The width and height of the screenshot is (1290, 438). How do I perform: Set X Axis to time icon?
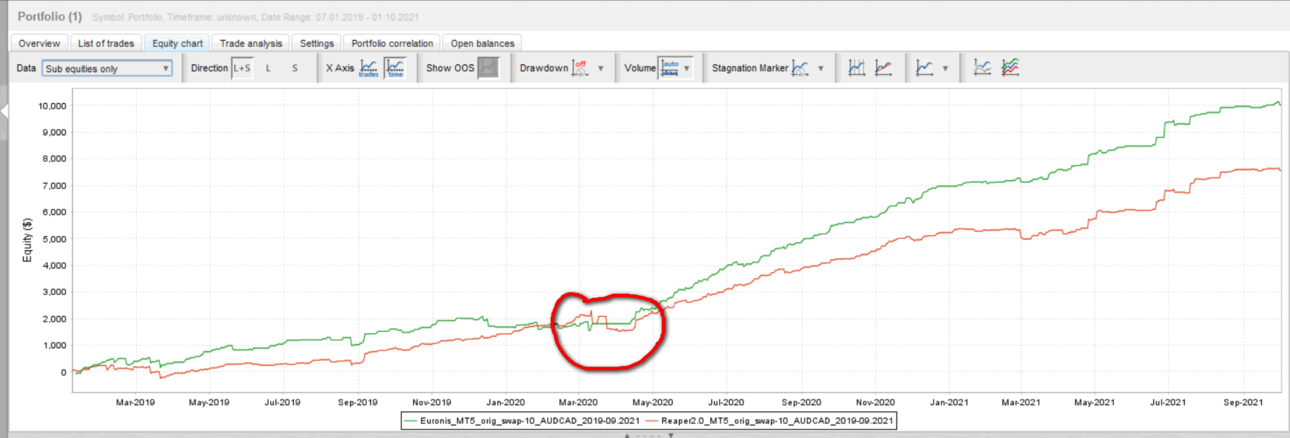[x=395, y=68]
